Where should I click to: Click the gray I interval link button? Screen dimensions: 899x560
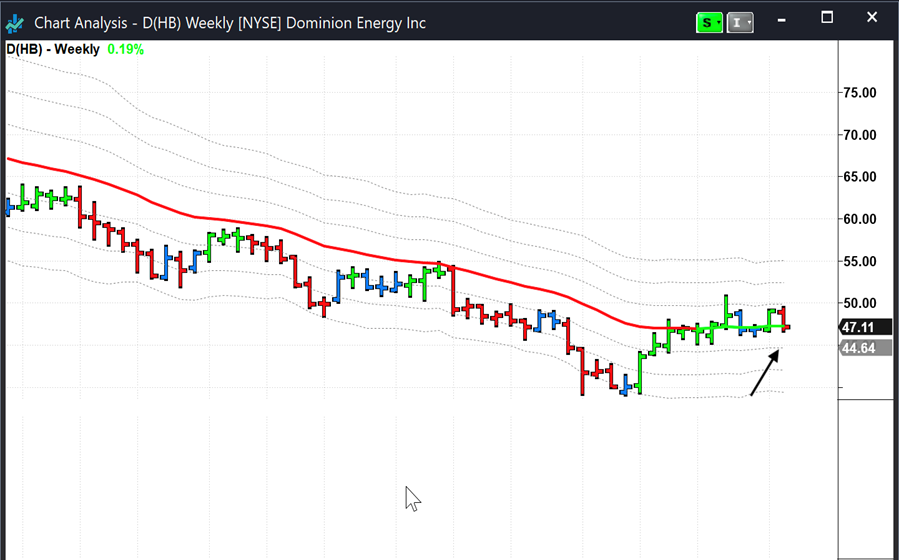pos(736,22)
